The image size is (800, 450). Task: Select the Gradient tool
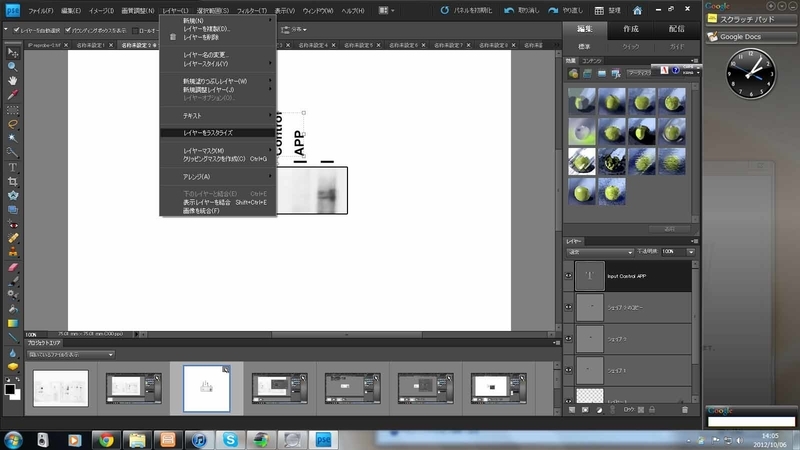(13, 323)
